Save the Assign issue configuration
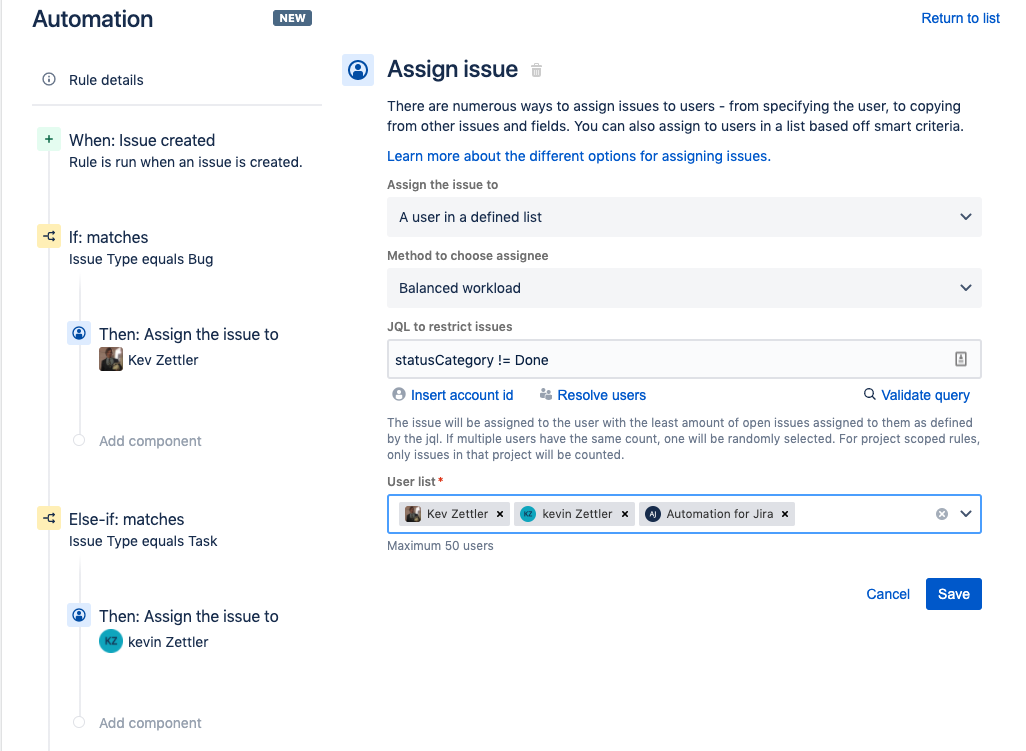 pos(953,593)
